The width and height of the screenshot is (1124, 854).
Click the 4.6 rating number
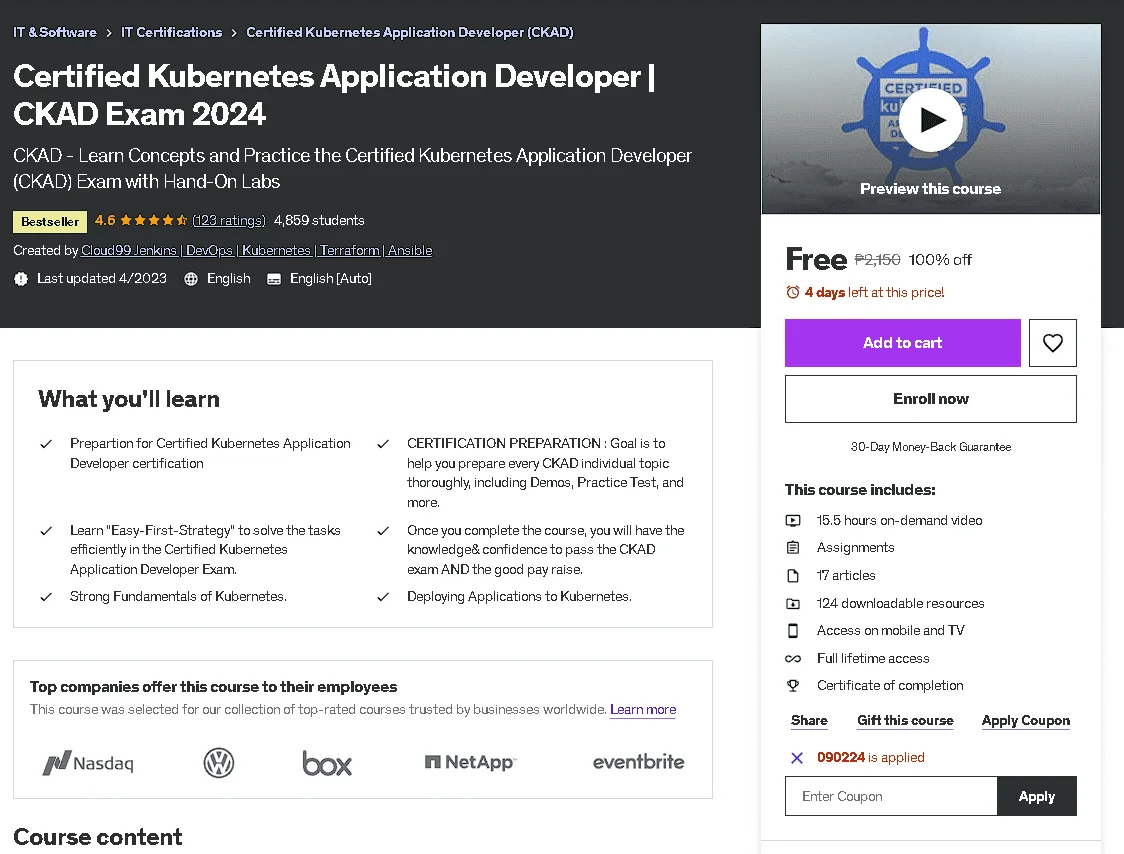105,220
